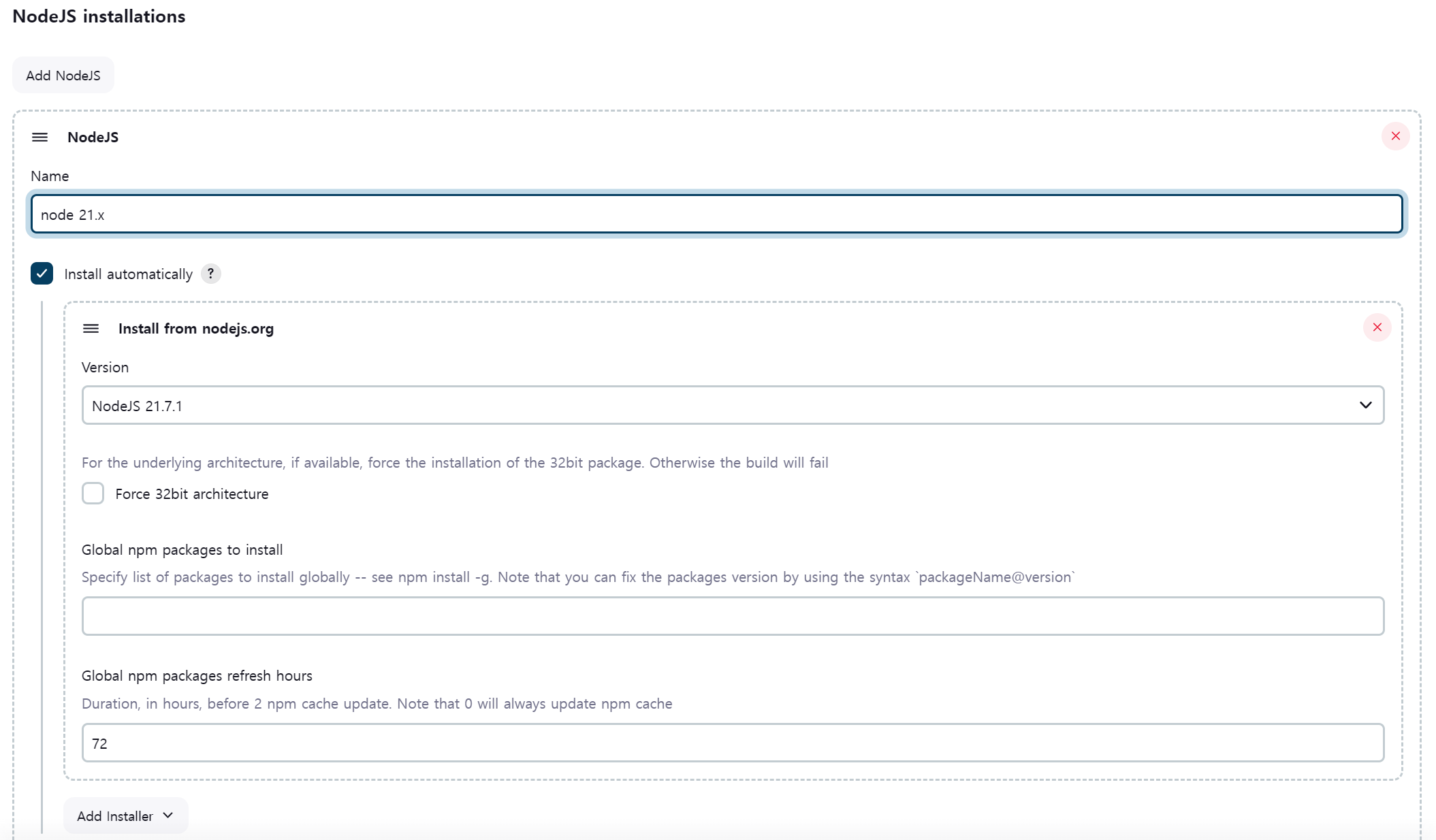Image resolution: width=1436 pixels, height=840 pixels.
Task: Grab the Install from nodejs.org drag handle
Action: point(91,329)
